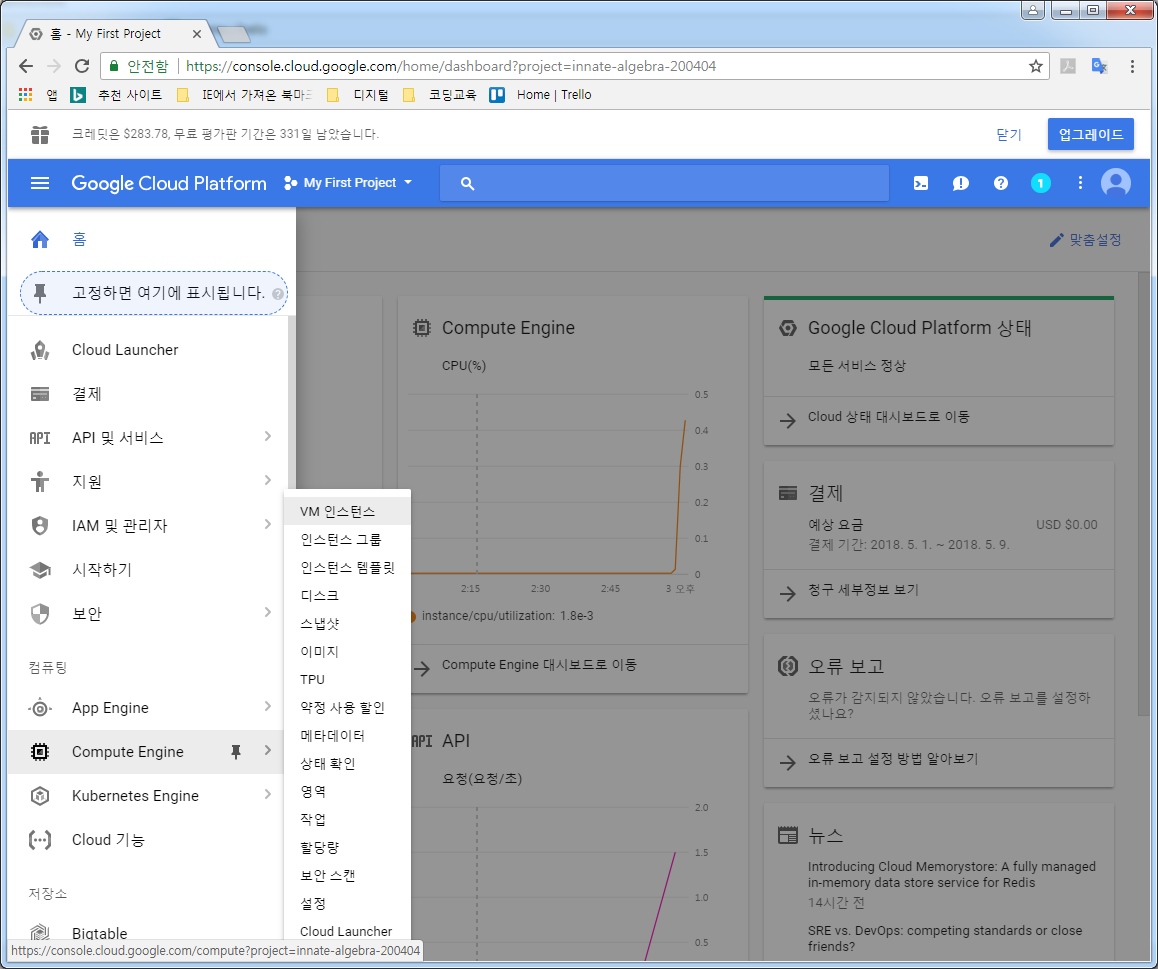Unpin Compute Engine with pin icon
The image size is (1158, 969).
[x=236, y=752]
